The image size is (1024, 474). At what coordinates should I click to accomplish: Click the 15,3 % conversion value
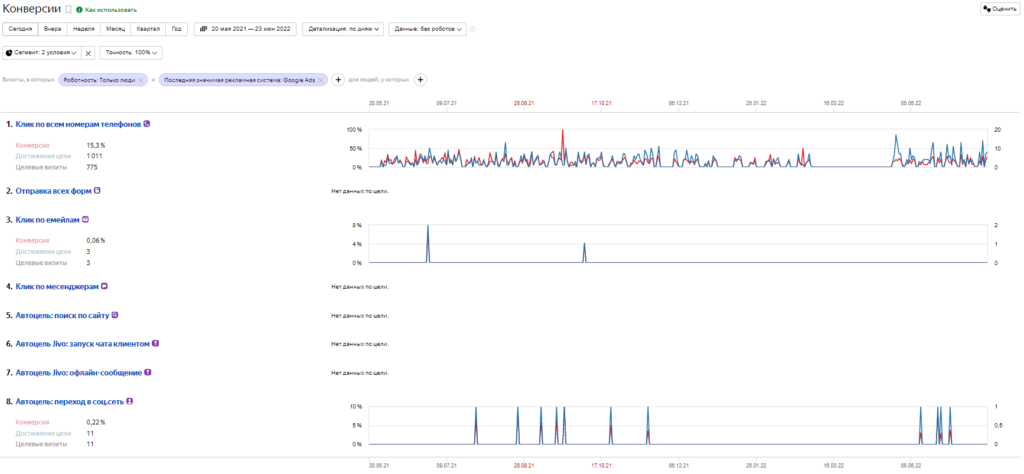pyautogui.click(x=96, y=145)
